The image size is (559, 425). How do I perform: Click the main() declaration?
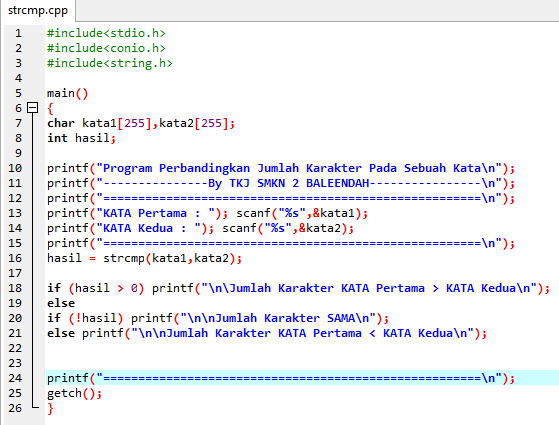(x=67, y=93)
